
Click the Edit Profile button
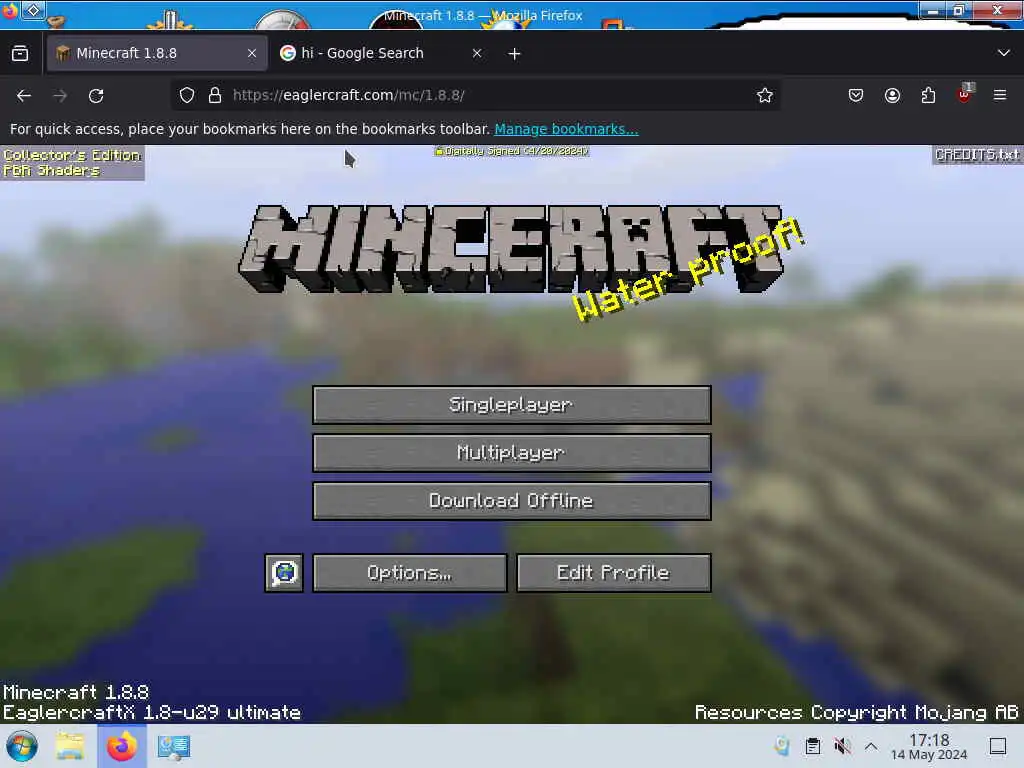(613, 573)
